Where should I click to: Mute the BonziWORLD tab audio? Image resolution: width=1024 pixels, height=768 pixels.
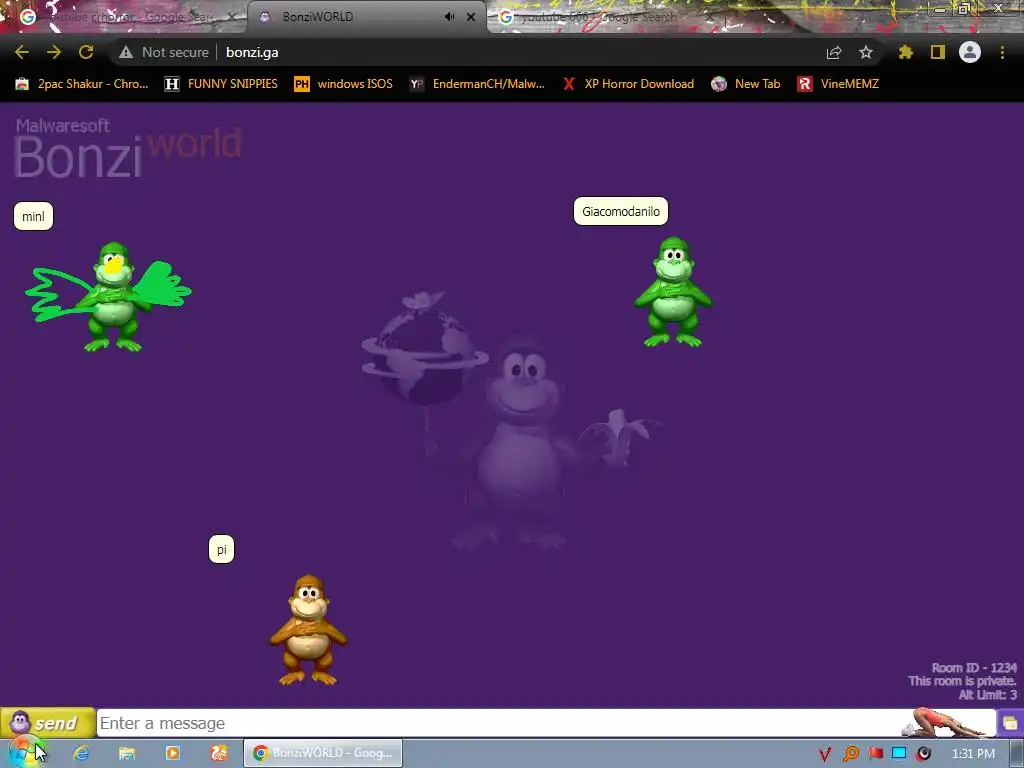[449, 17]
